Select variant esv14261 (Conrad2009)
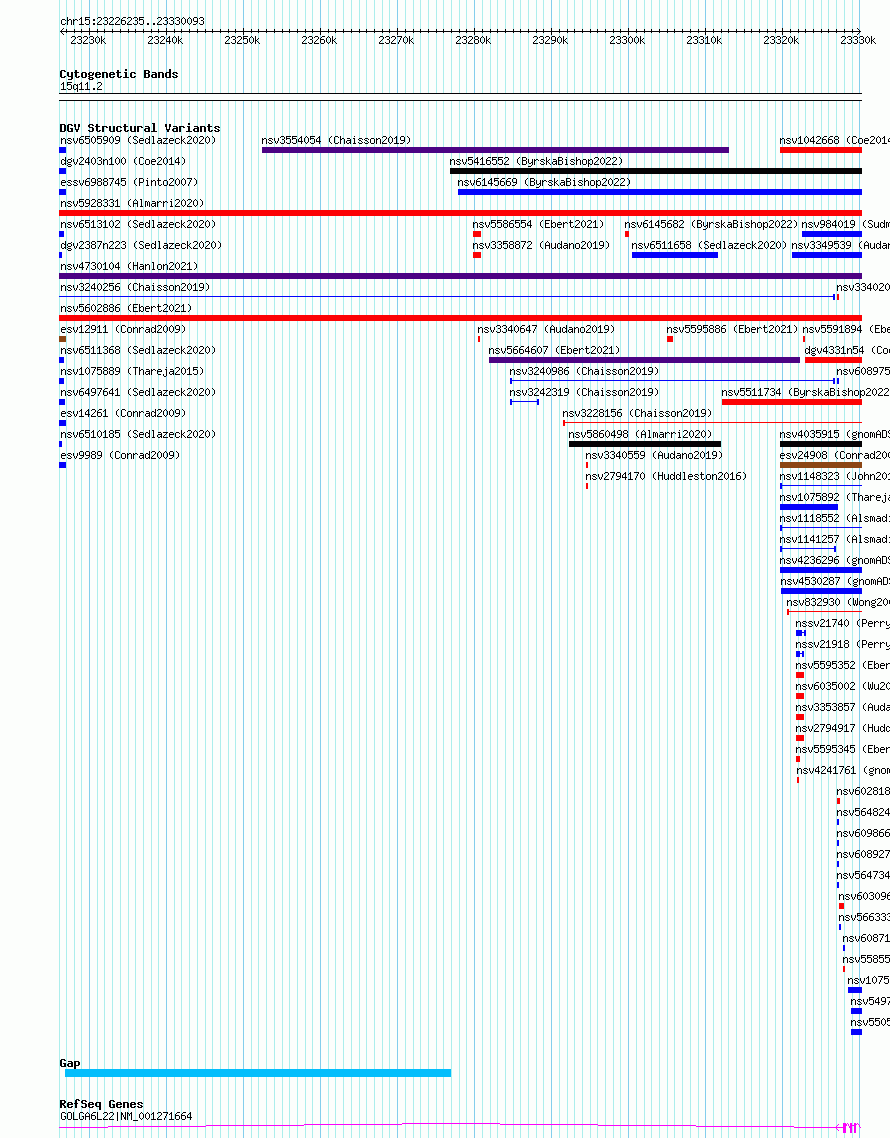This screenshot has width=890, height=1138. pyautogui.click(x=123, y=414)
